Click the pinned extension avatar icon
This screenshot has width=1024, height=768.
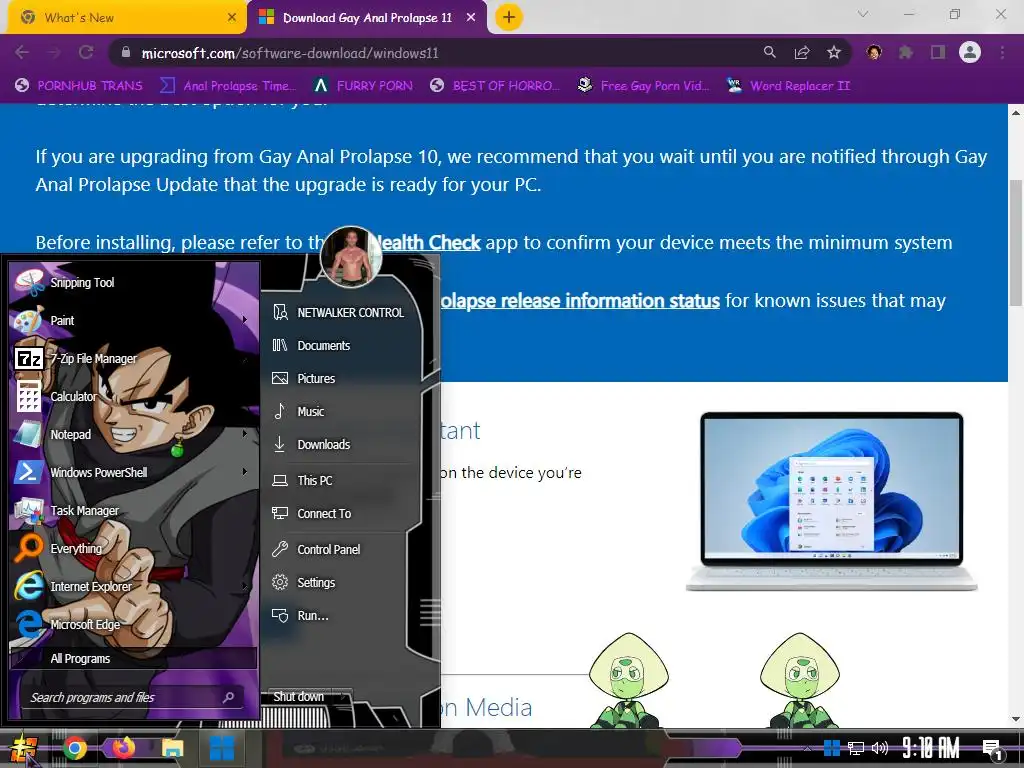pos(874,52)
